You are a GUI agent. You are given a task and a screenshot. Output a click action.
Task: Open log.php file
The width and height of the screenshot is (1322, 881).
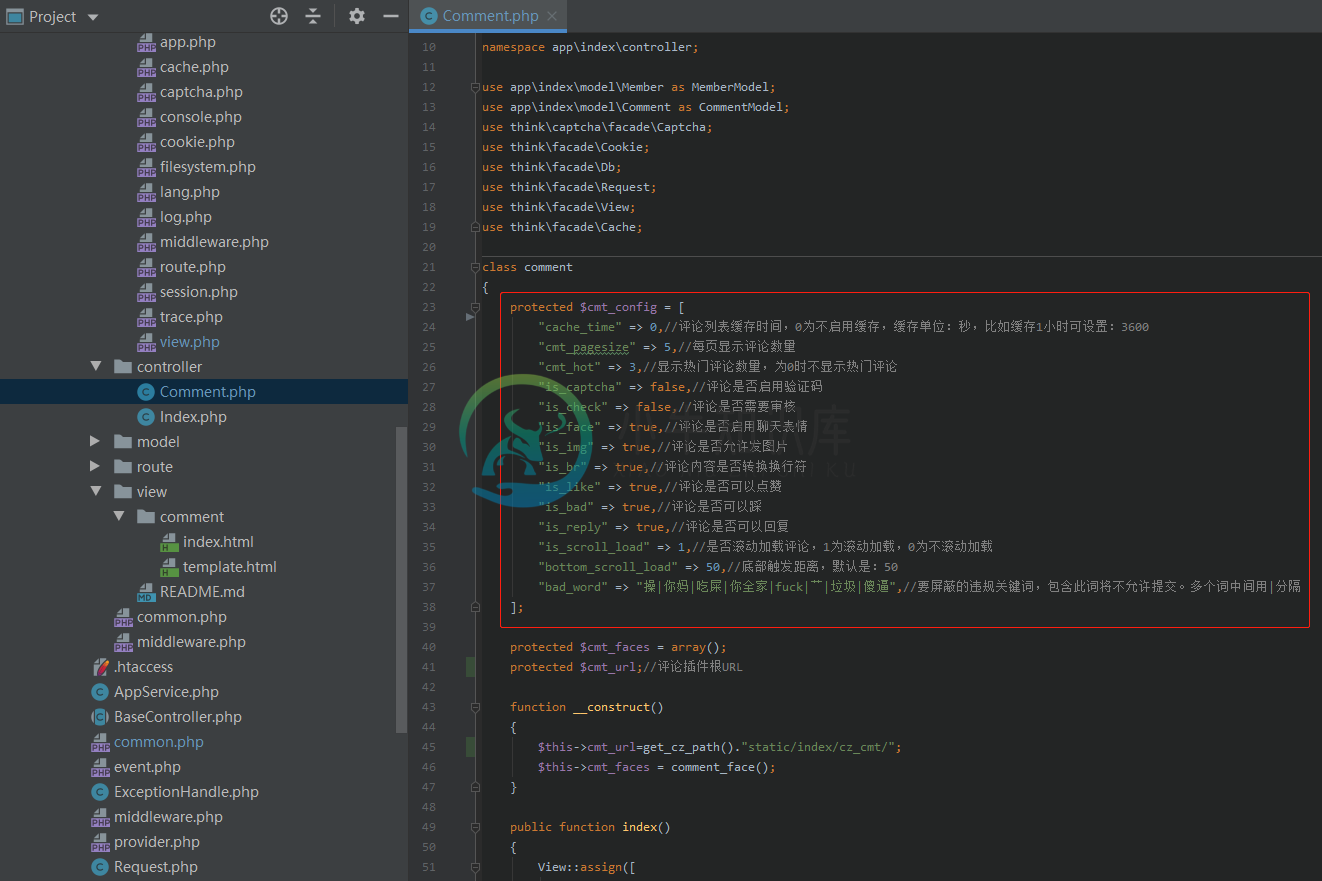coord(185,217)
